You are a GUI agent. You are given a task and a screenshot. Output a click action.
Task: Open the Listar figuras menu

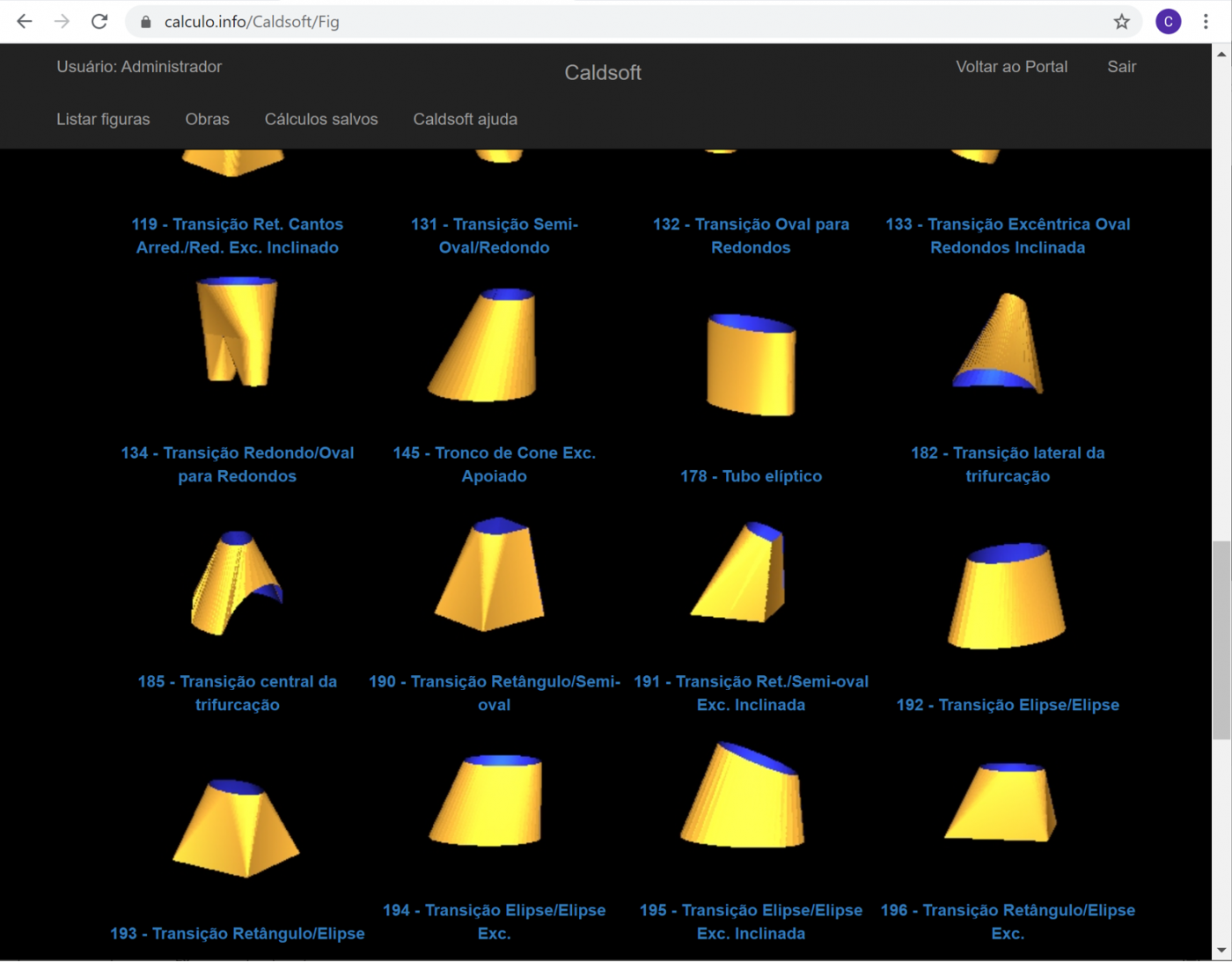coord(103,119)
